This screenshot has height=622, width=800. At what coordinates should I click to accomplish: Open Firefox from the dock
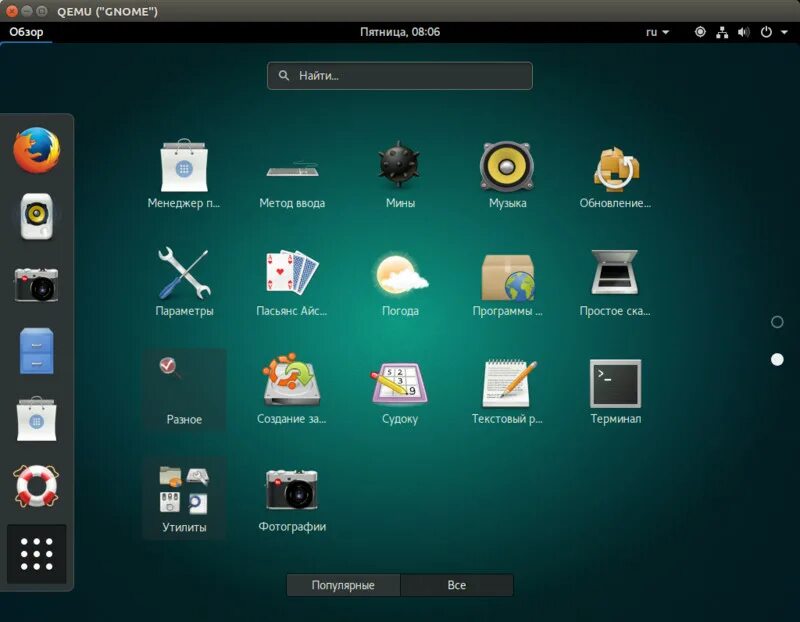click(36, 151)
